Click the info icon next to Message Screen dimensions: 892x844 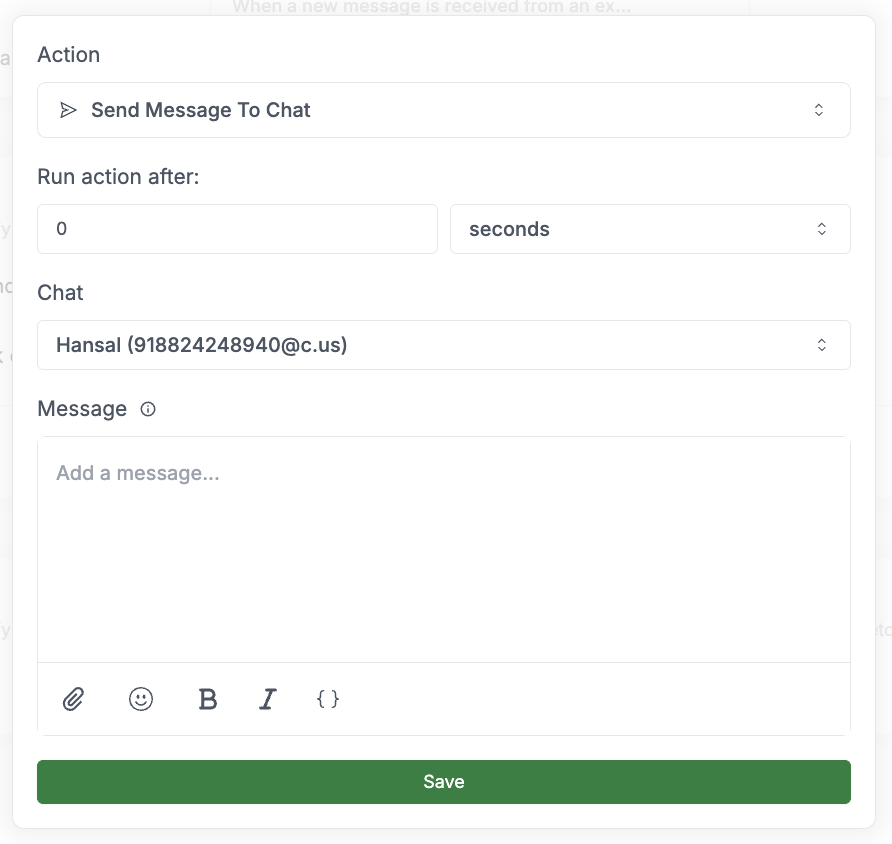(147, 409)
